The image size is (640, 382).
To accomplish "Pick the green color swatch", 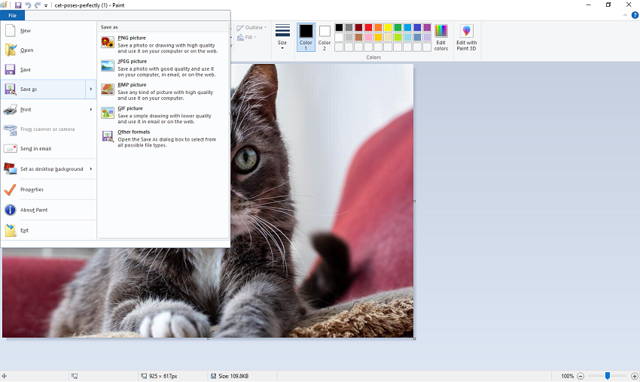I will point(398,27).
